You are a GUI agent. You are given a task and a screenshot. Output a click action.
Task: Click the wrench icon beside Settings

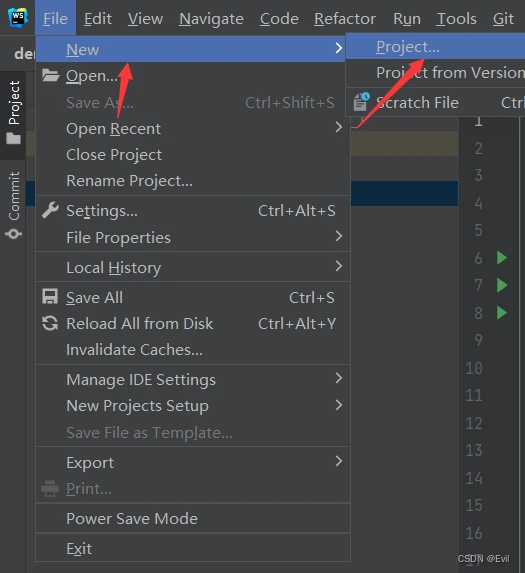[50, 210]
